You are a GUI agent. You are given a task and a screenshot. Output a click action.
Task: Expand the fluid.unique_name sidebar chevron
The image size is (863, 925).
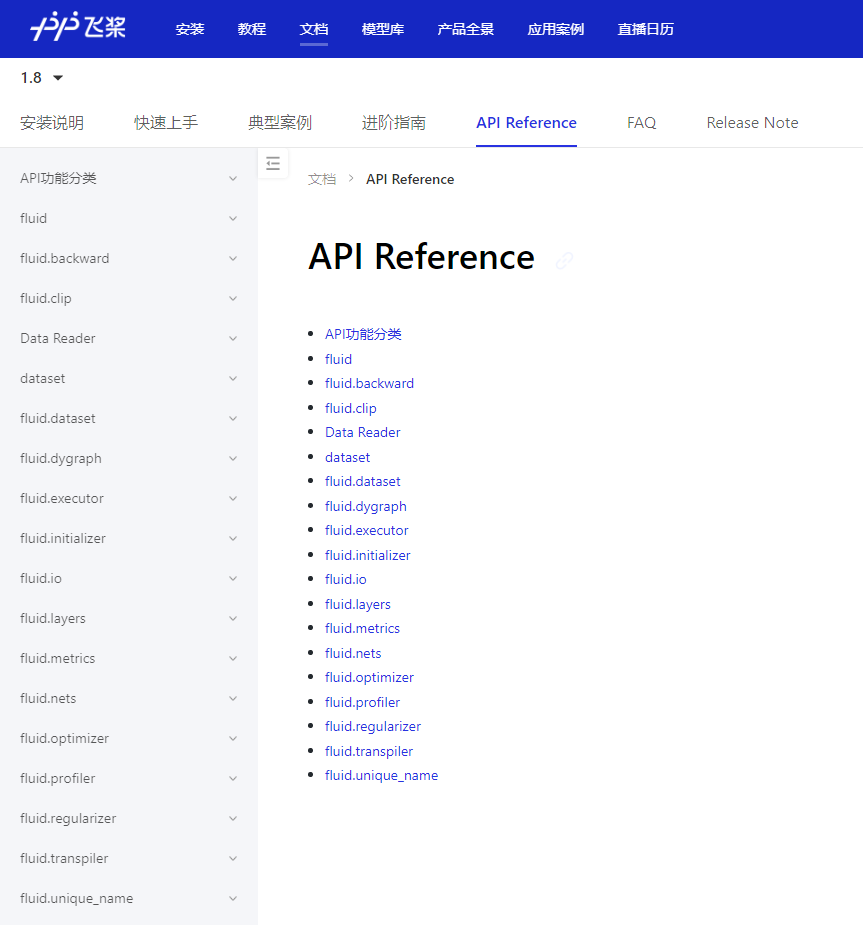pyautogui.click(x=233, y=898)
